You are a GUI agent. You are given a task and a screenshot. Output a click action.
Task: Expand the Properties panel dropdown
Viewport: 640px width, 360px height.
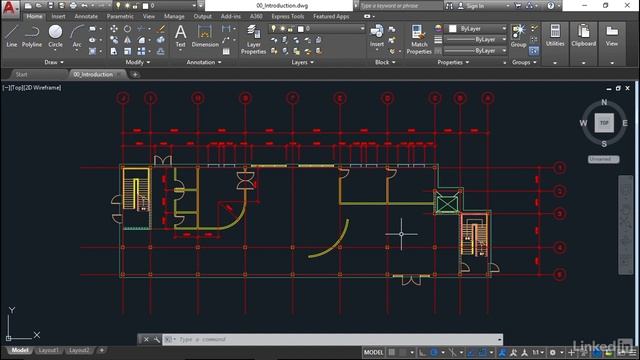(x=453, y=62)
